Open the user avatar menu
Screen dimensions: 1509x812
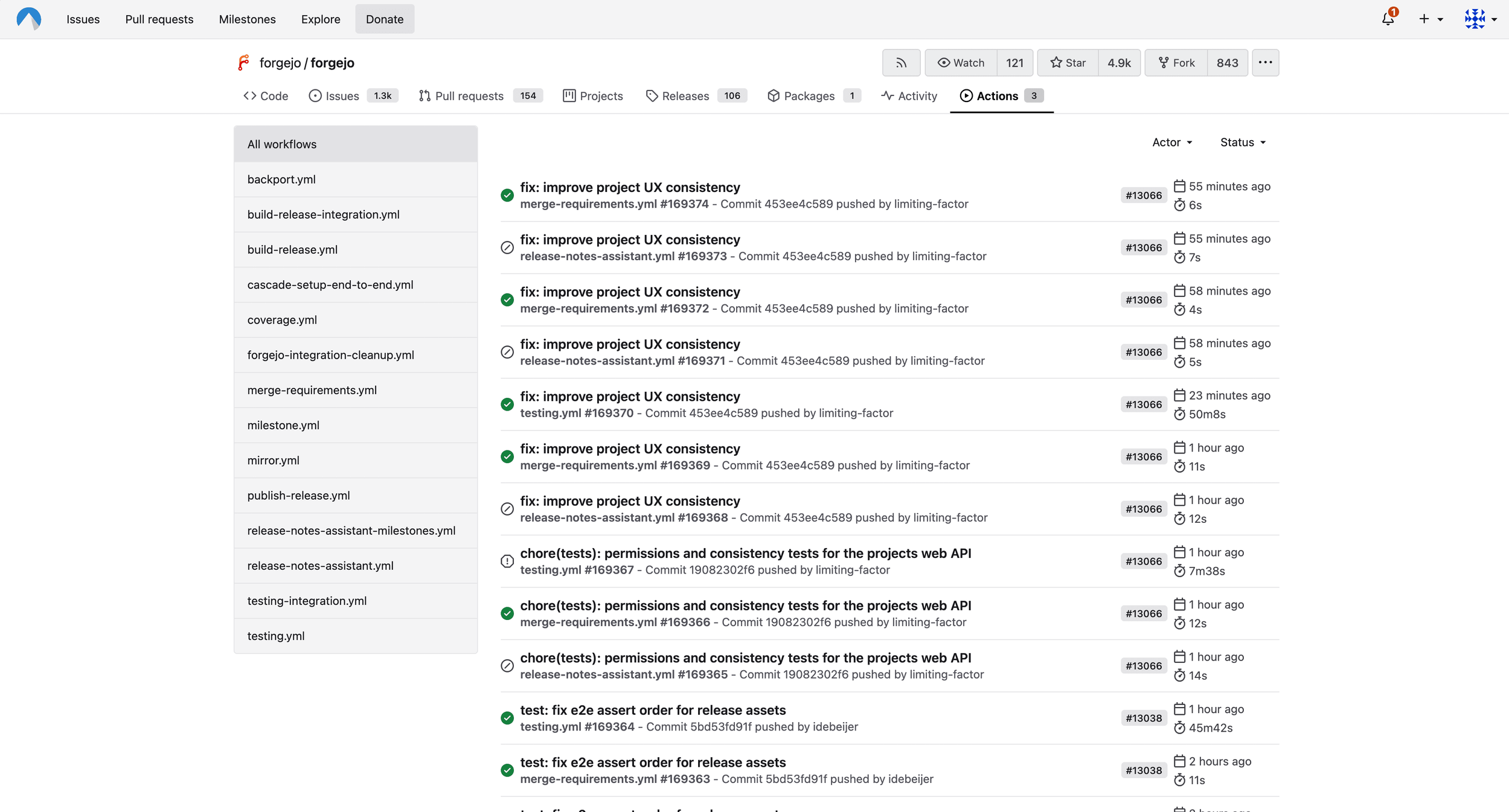[1481, 19]
